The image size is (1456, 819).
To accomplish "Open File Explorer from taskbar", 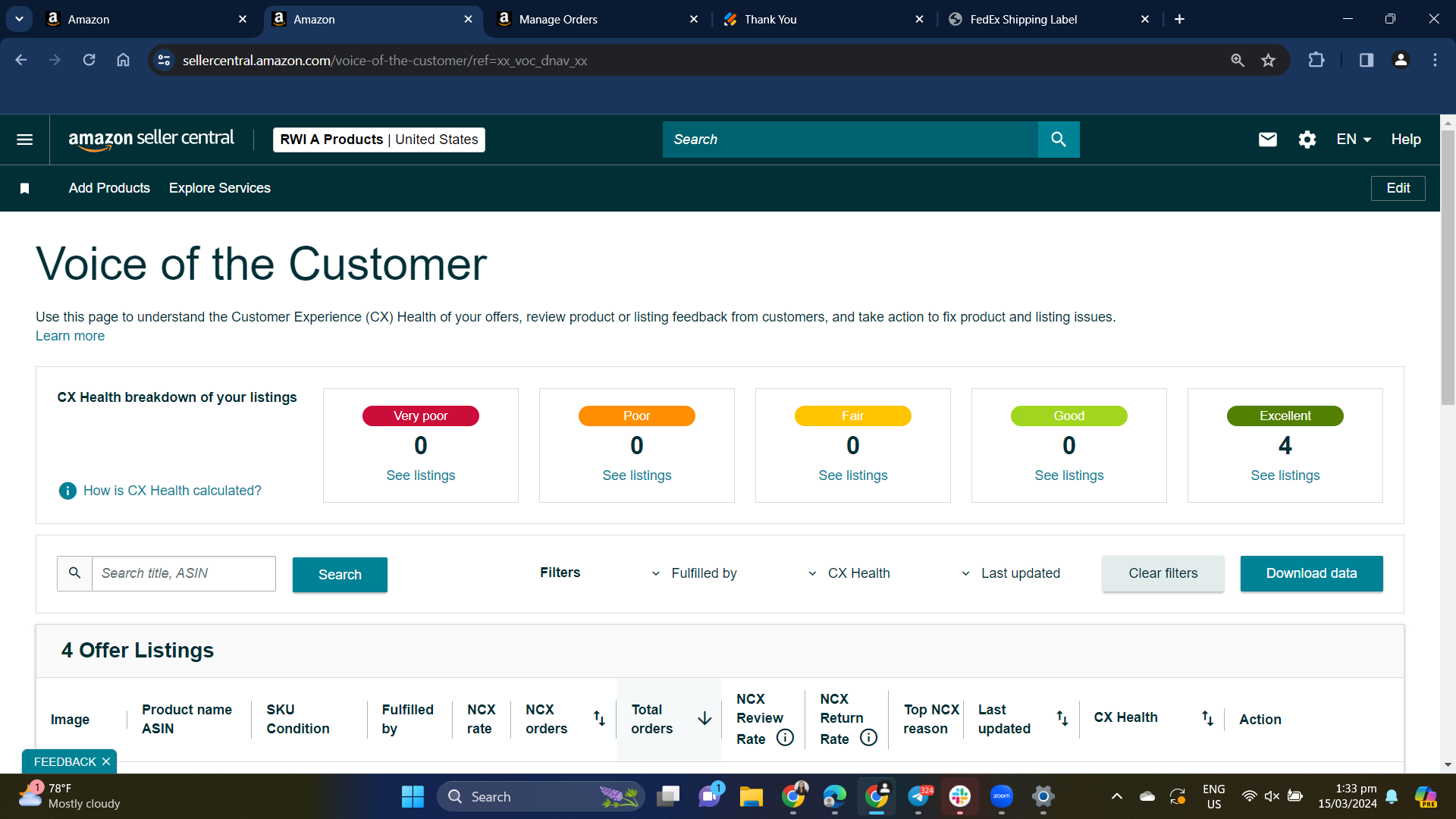I will tap(752, 796).
